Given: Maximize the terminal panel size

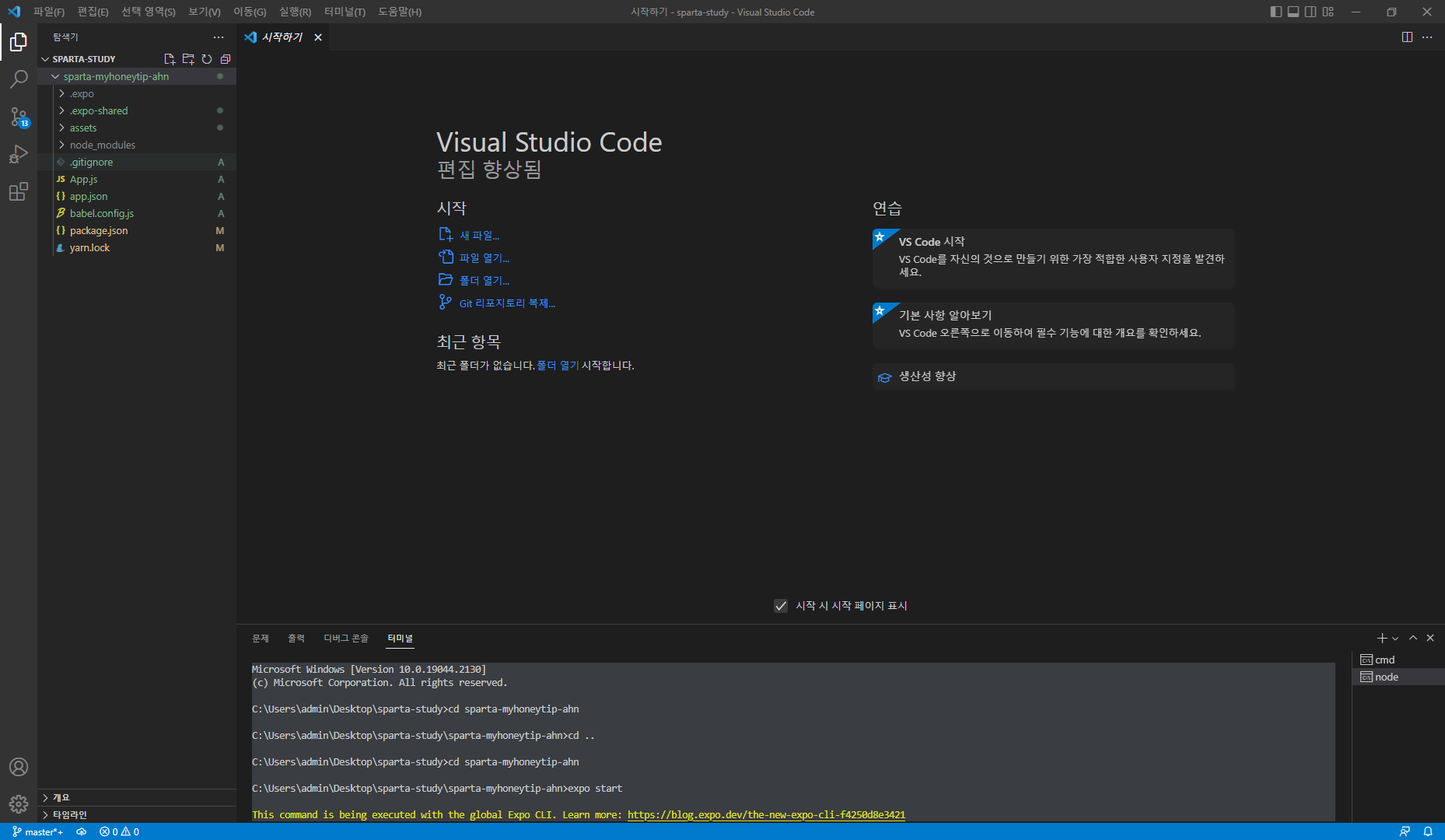Looking at the screenshot, I should pyautogui.click(x=1413, y=638).
